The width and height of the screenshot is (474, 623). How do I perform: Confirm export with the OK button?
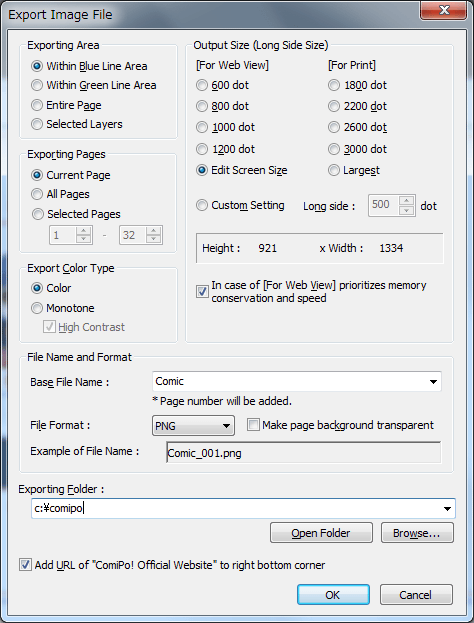click(333, 595)
